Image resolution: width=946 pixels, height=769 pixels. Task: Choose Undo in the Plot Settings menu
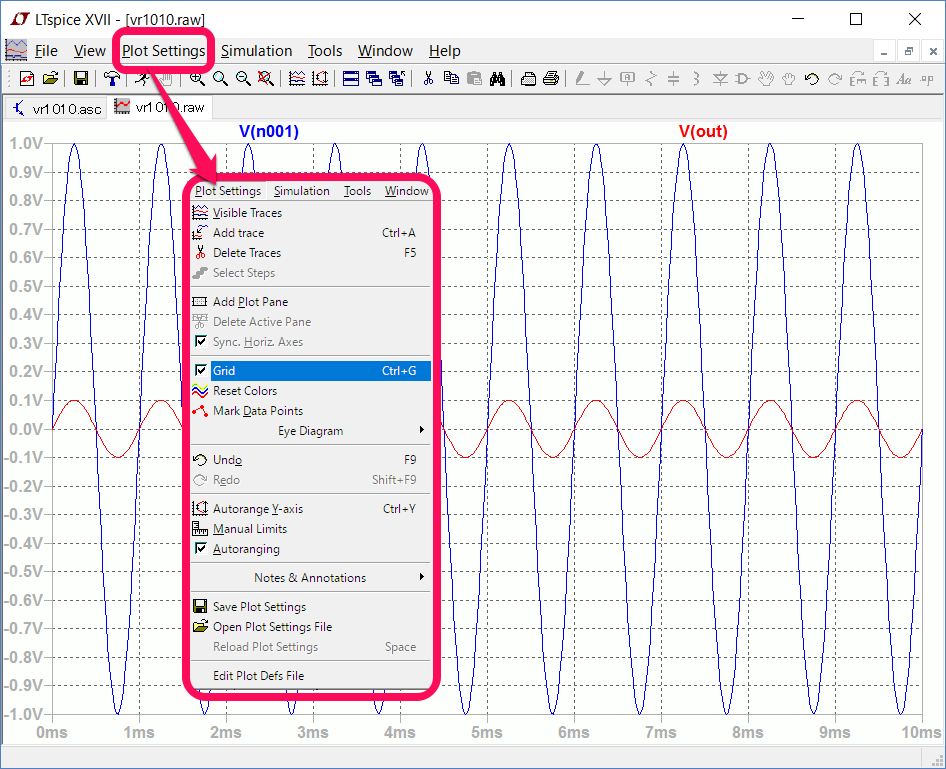[x=311, y=460]
